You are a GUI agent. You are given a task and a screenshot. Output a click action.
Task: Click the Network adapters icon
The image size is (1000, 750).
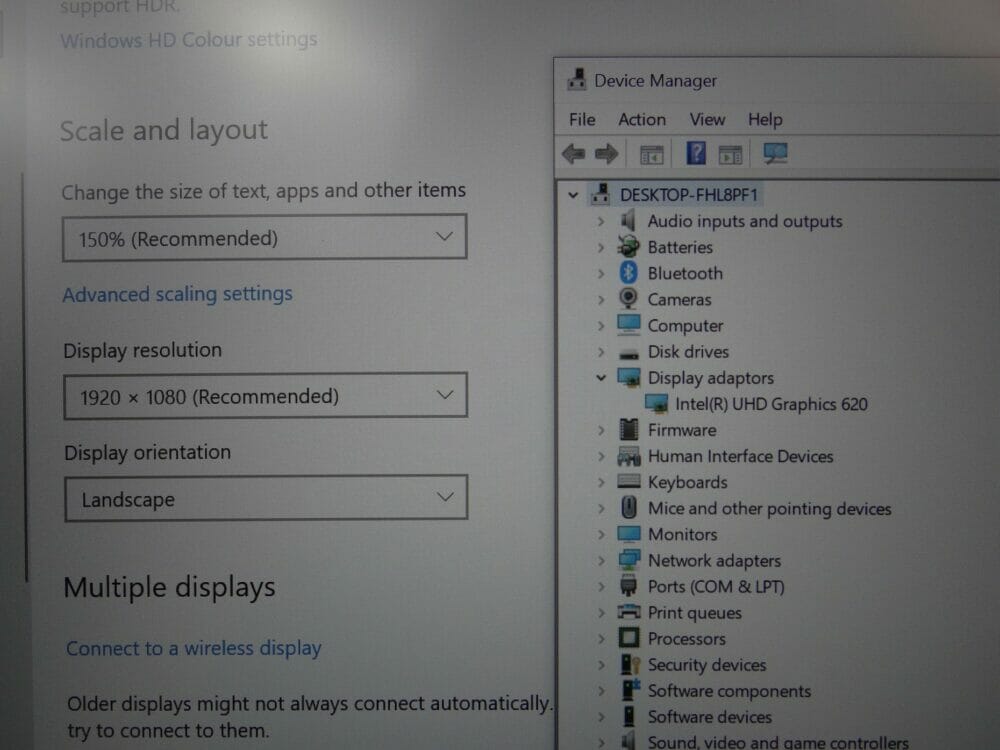[x=629, y=560]
